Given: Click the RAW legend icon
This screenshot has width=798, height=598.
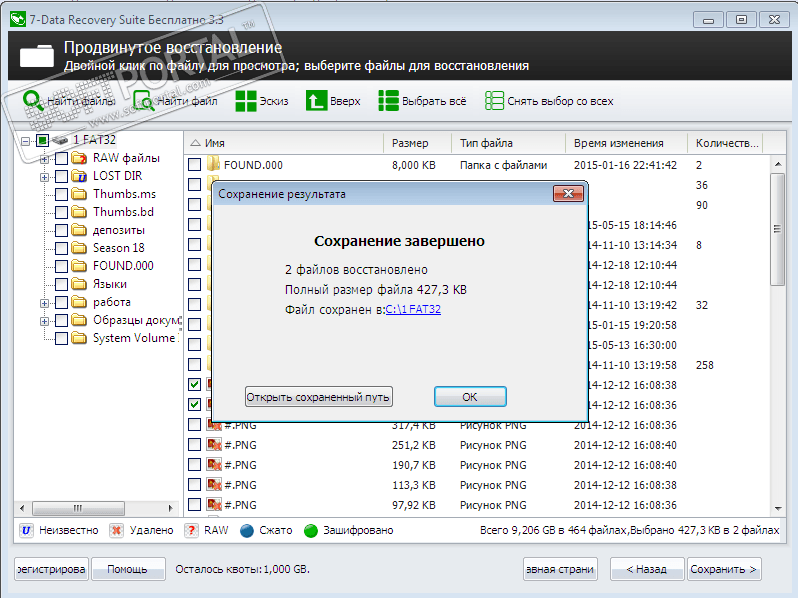Looking at the screenshot, I should 191,530.
